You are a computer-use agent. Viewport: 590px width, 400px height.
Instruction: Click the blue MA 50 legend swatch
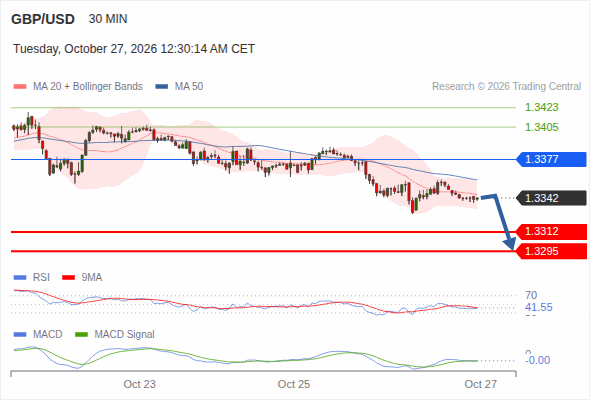162,87
